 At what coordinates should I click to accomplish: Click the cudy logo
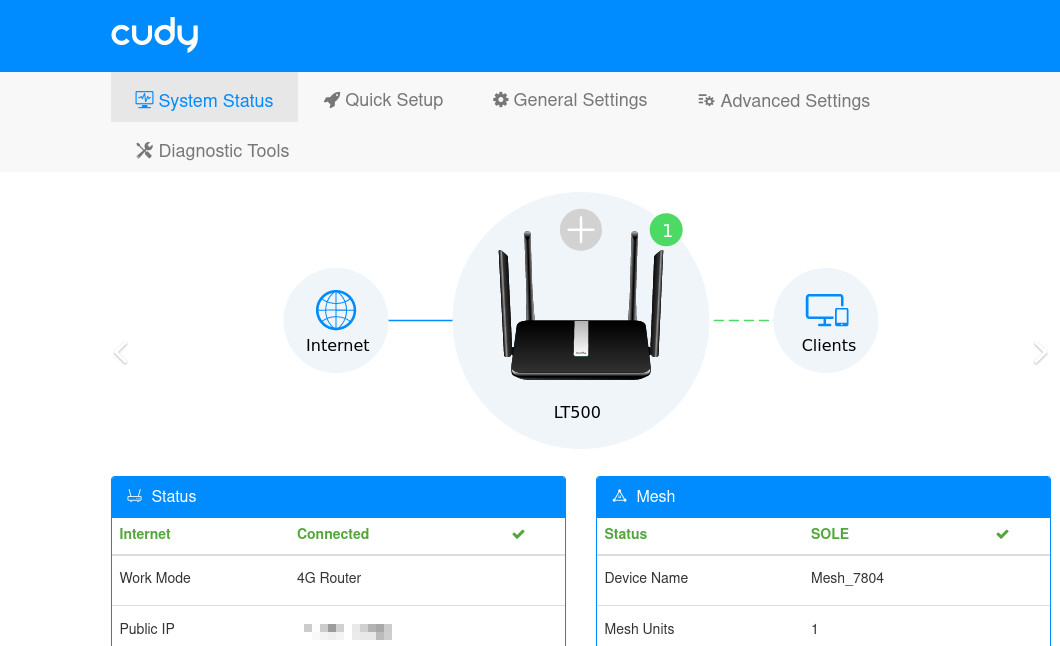[155, 34]
